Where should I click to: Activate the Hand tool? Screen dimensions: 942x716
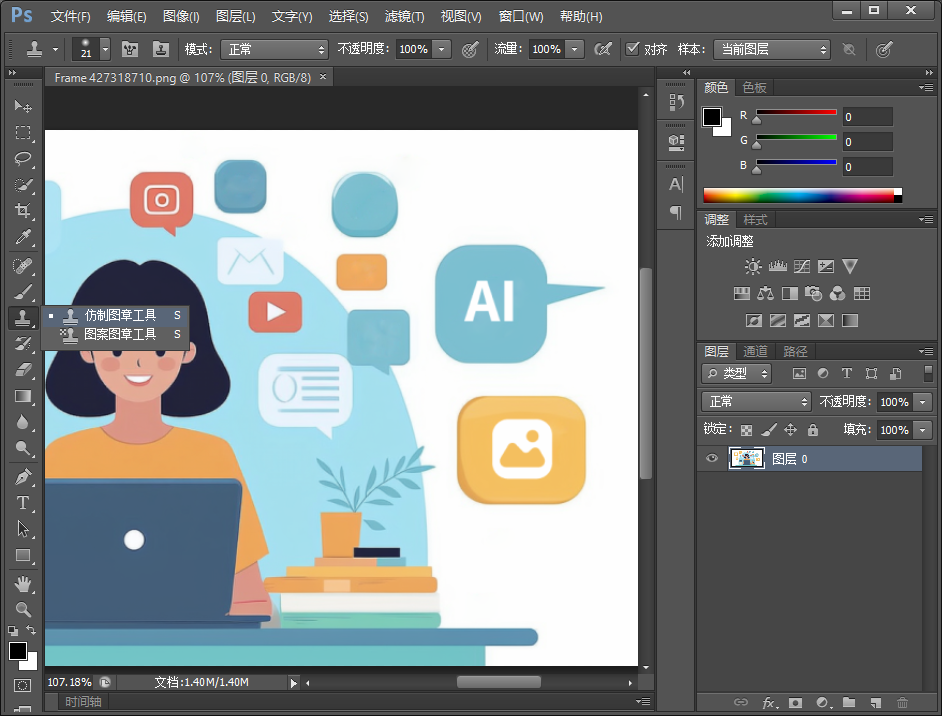coord(22,583)
